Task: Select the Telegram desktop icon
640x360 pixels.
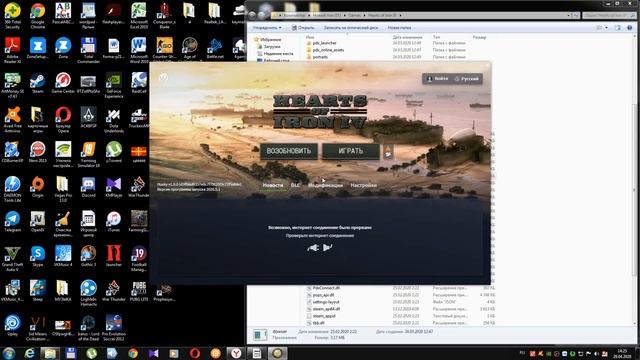Action: (12, 222)
